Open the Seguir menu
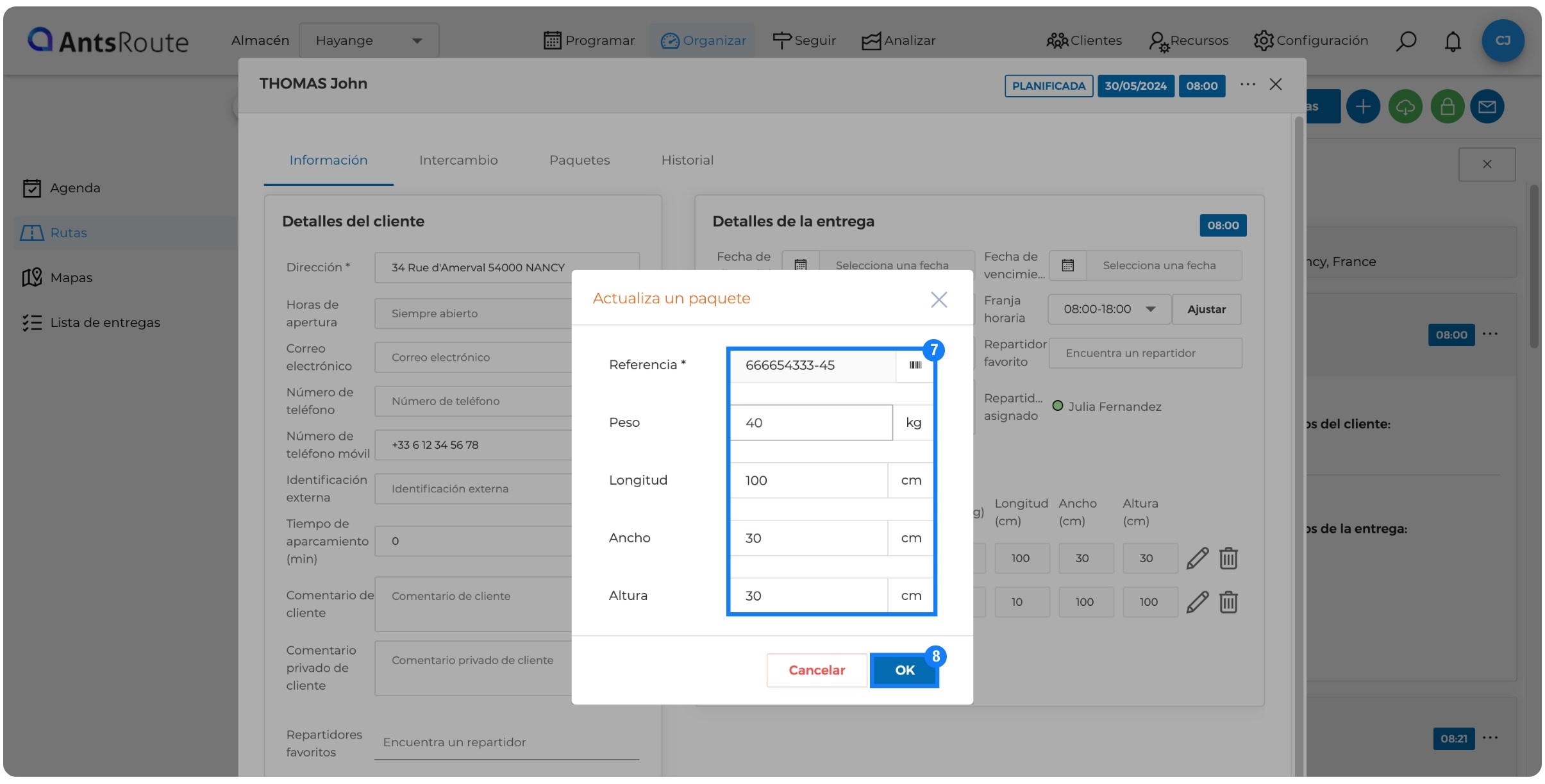 pyautogui.click(x=804, y=40)
